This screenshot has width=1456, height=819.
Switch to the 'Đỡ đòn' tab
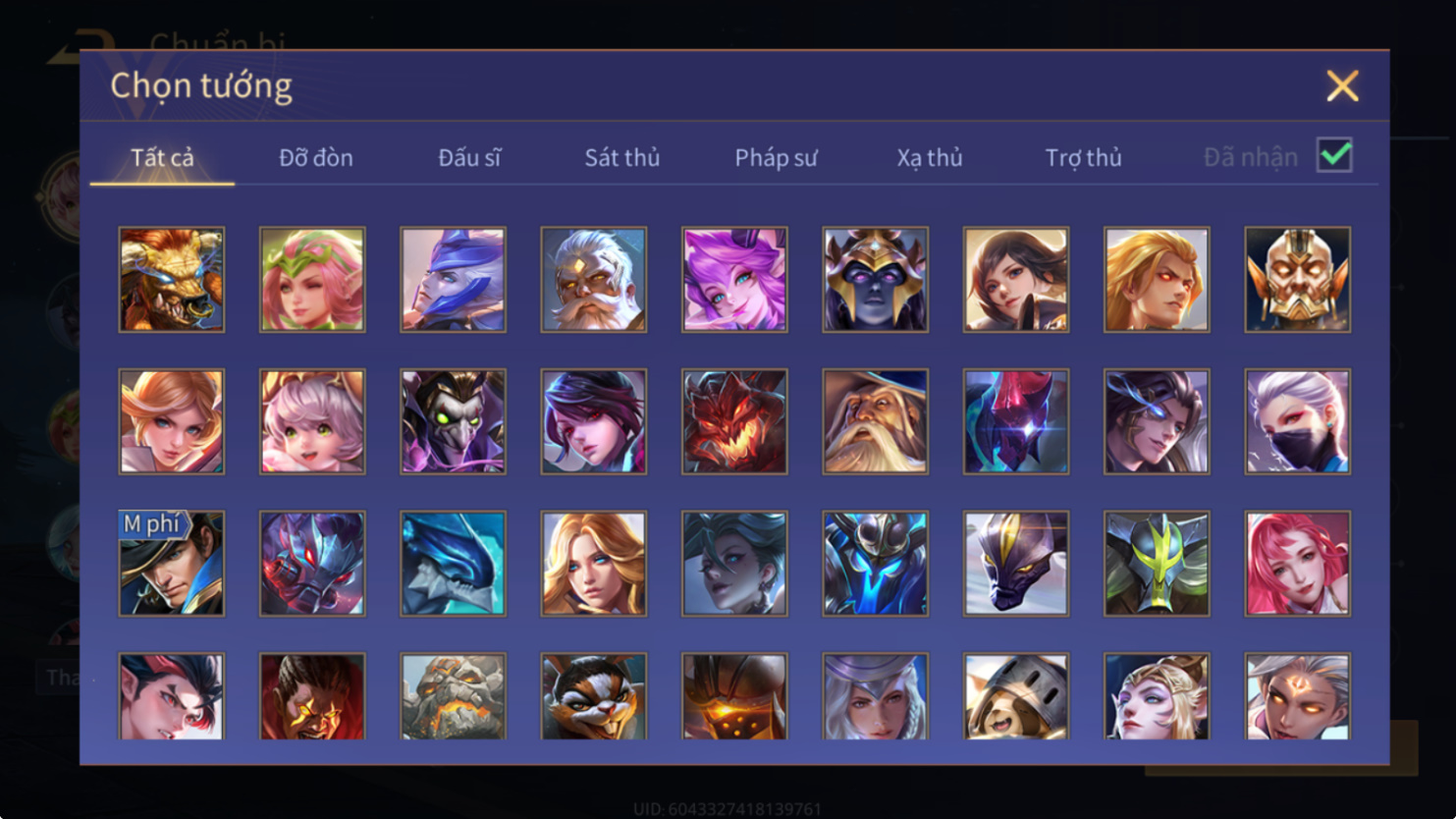[x=316, y=157]
